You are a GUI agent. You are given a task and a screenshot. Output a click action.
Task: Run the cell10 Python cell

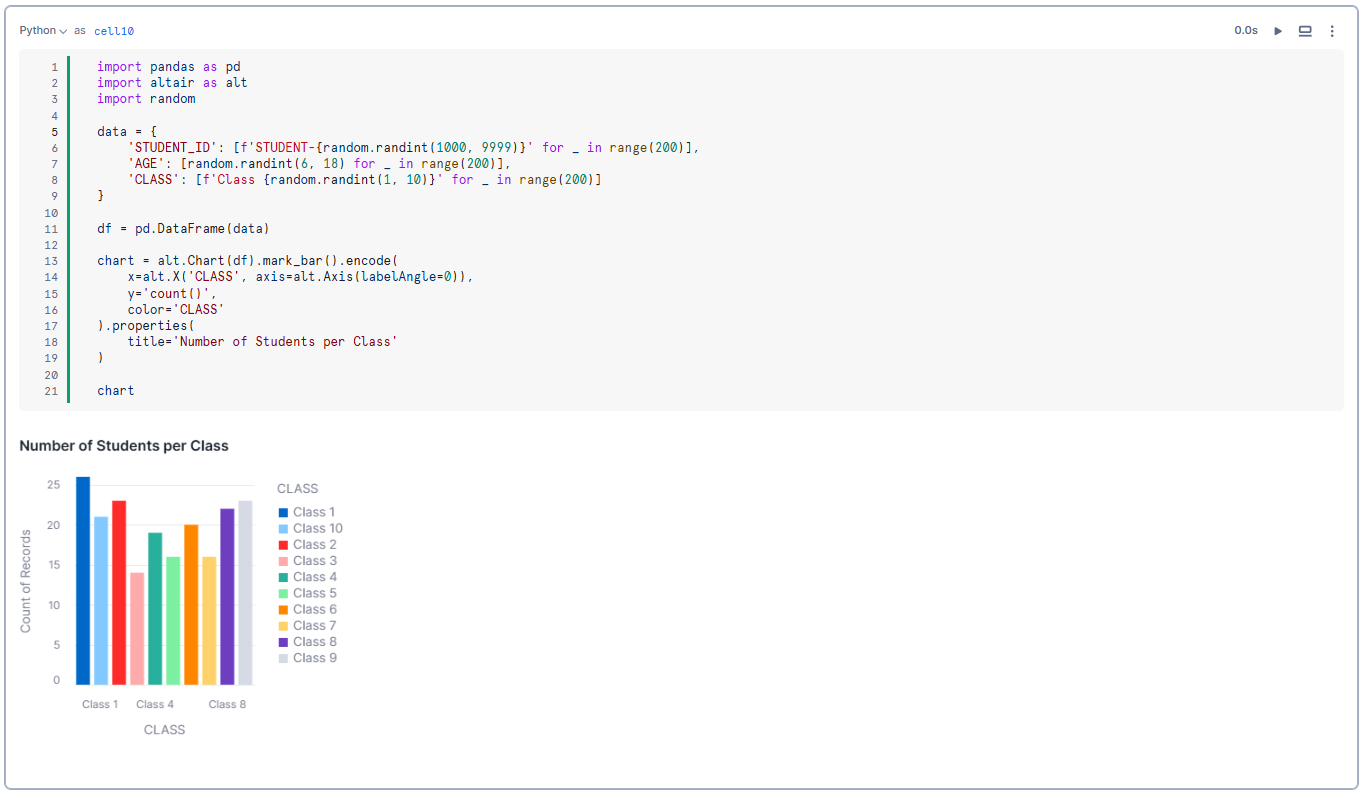[x=1278, y=30]
